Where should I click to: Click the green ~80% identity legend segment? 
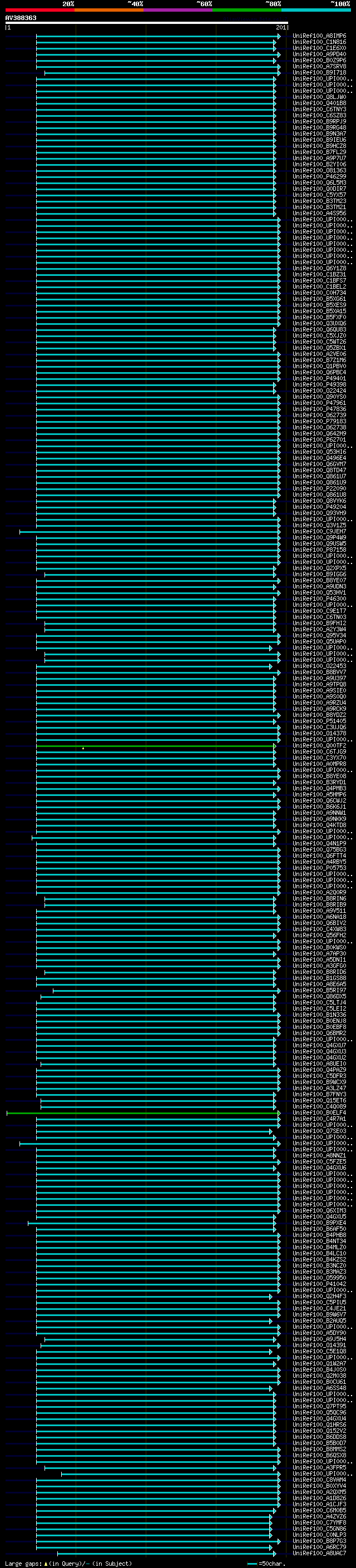(247, 10)
